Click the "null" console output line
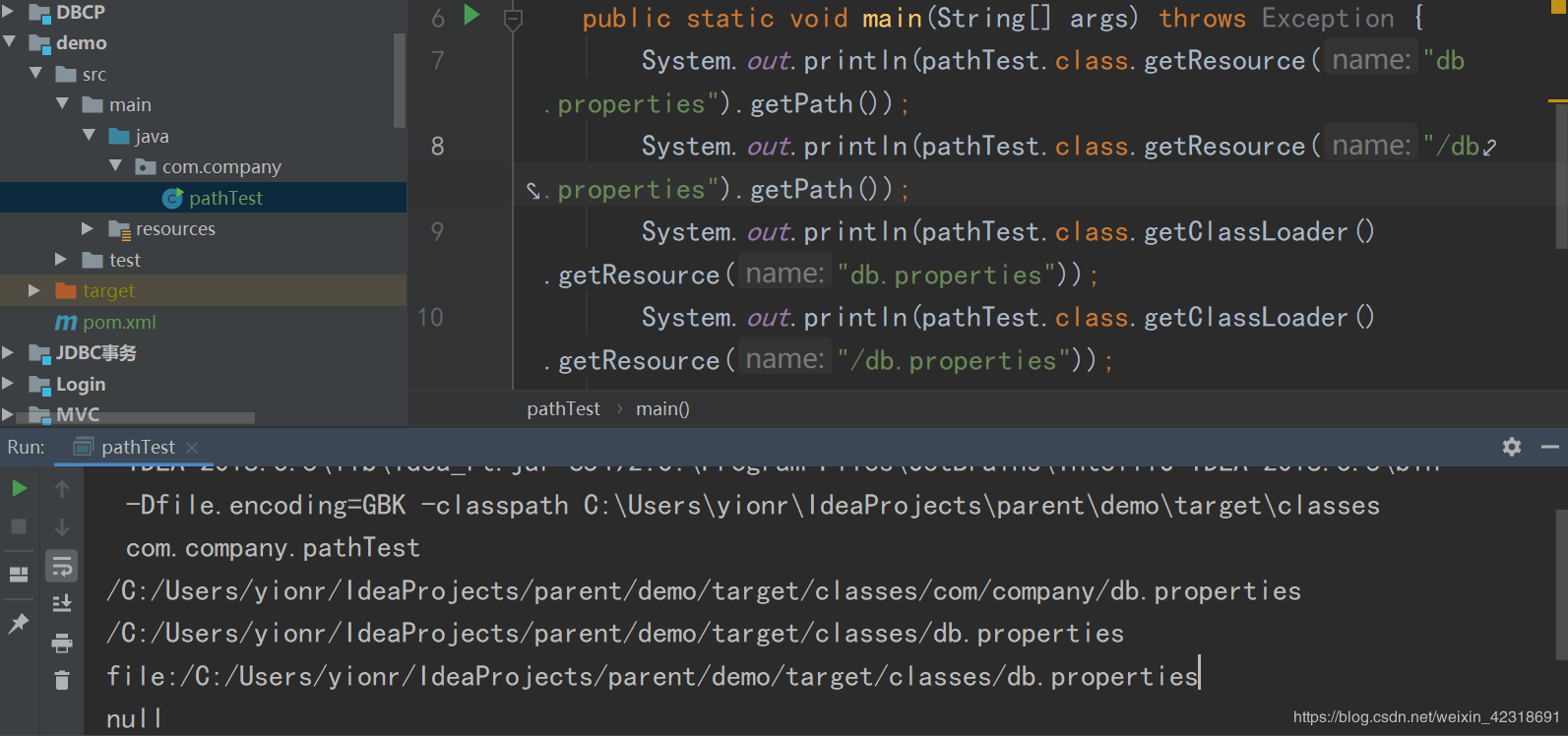The image size is (1568, 736). tap(134, 719)
